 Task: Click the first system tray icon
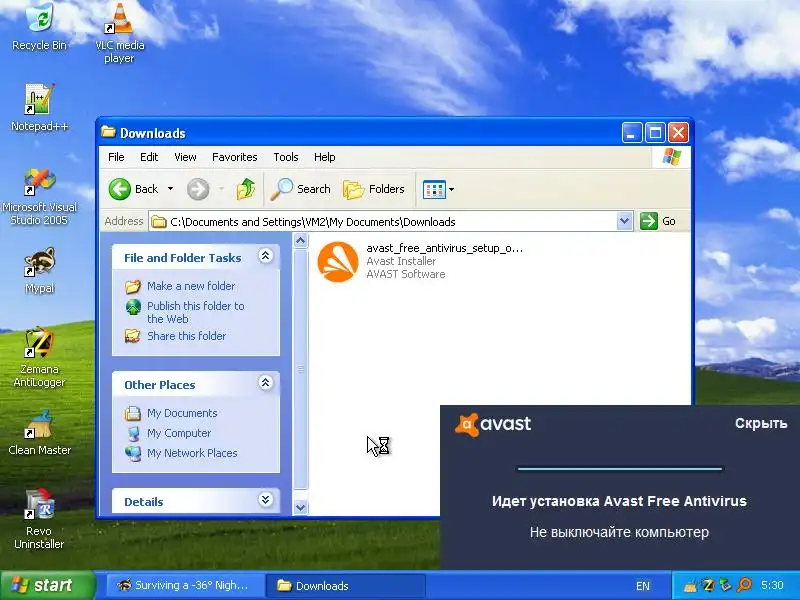(x=690, y=586)
